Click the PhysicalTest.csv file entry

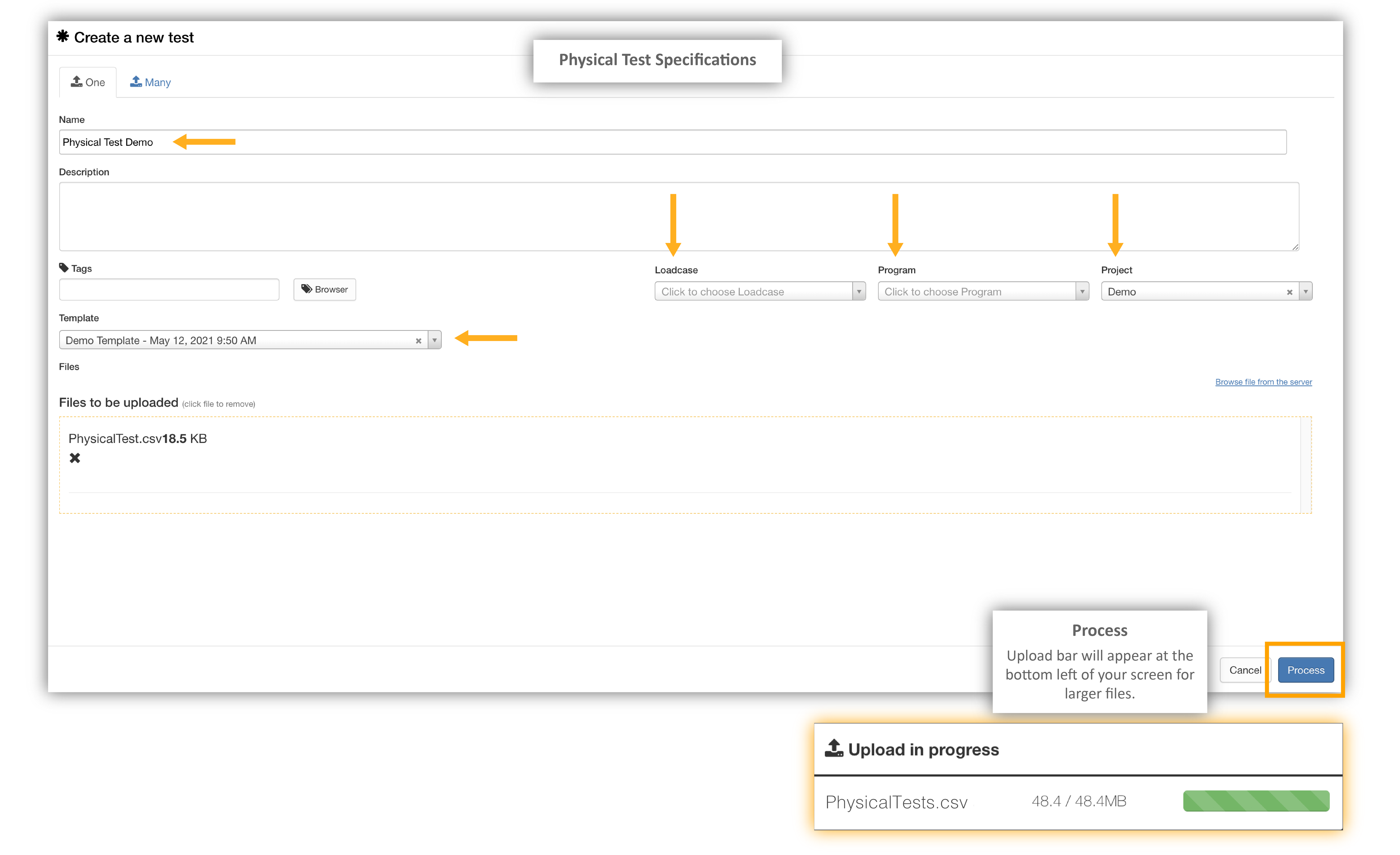point(137,439)
